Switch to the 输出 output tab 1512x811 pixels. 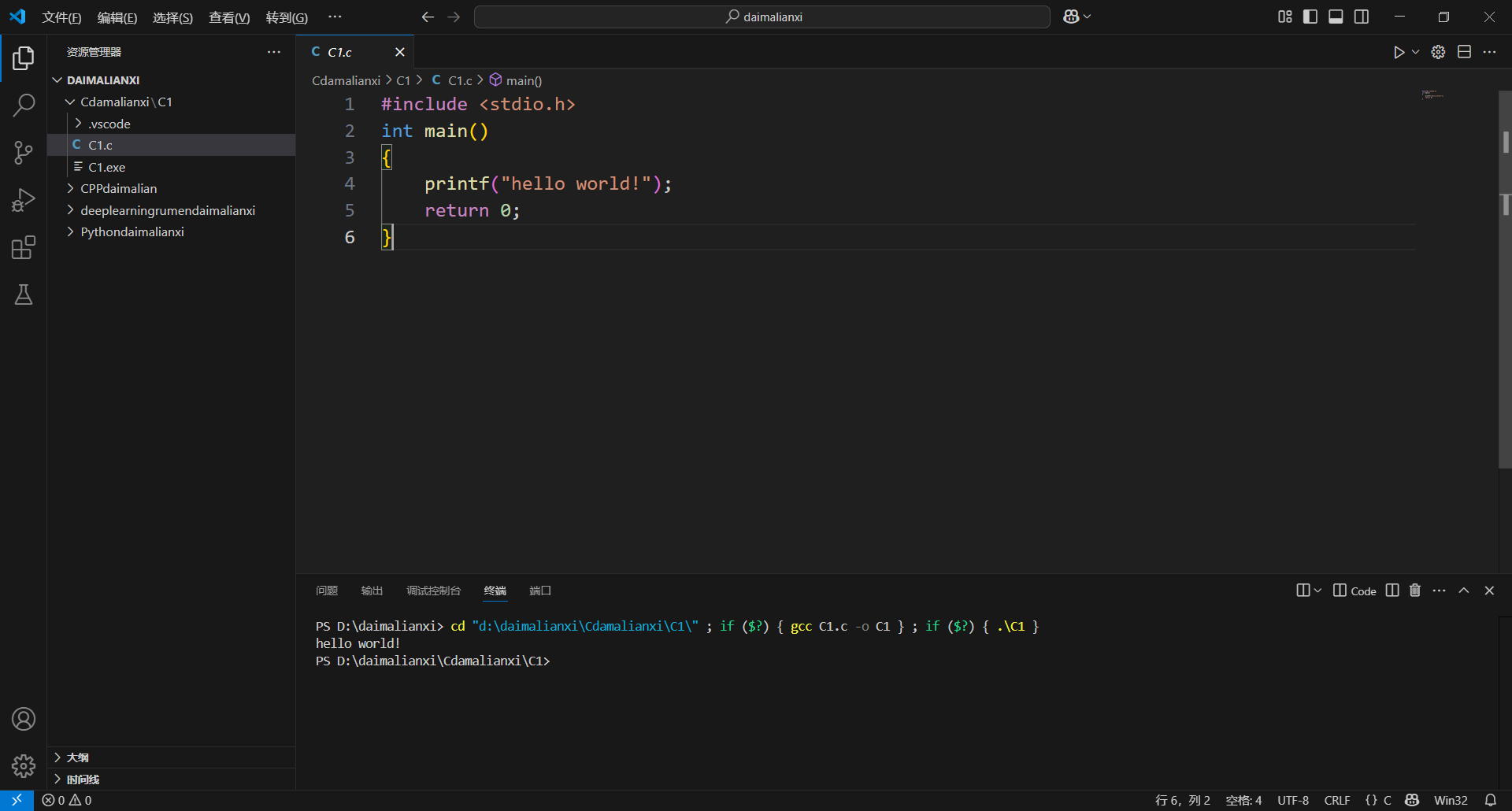point(372,591)
